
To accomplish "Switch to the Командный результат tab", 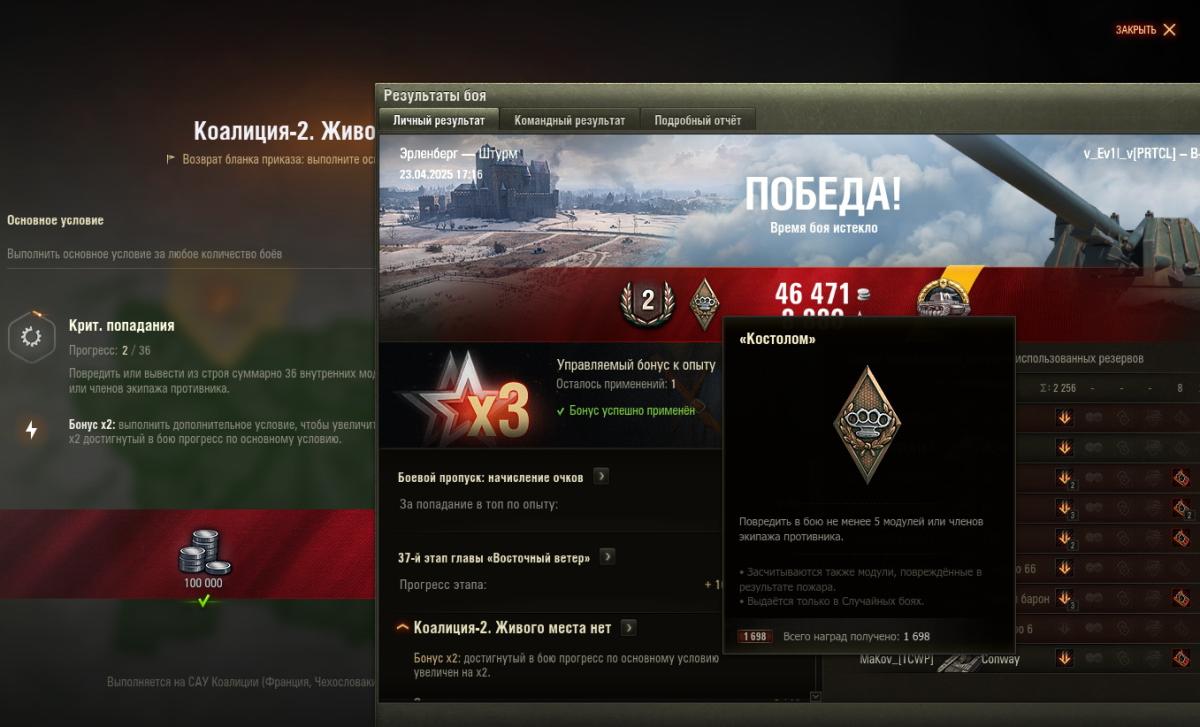I will click(x=570, y=120).
